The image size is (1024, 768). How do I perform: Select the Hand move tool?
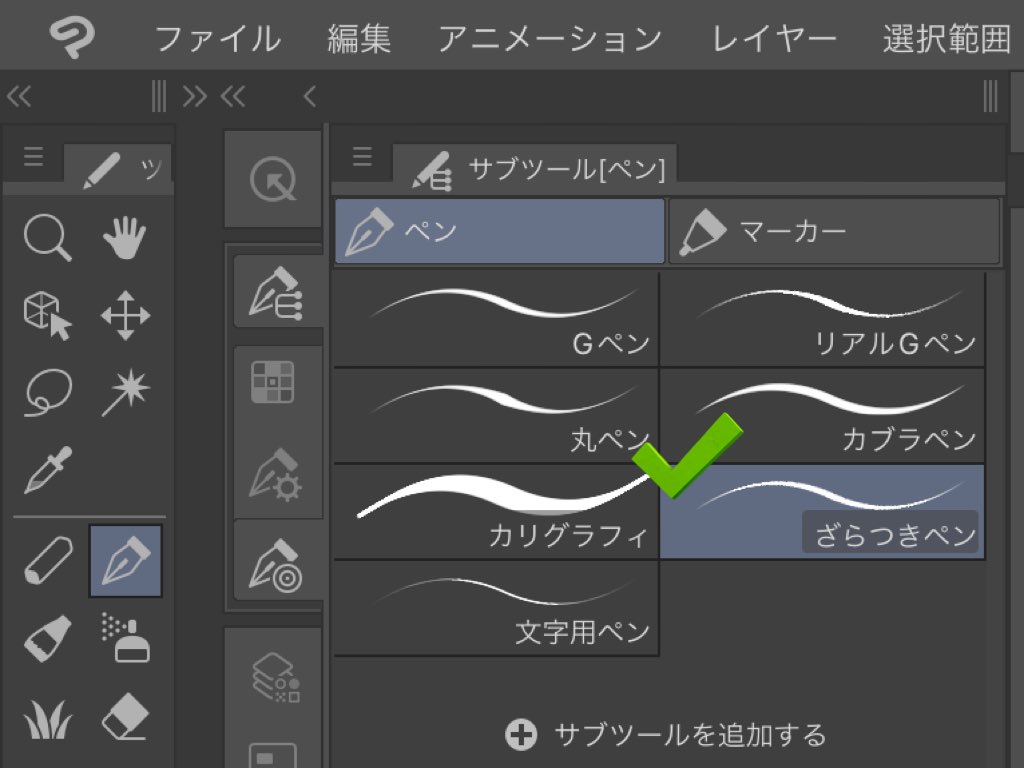(x=125, y=239)
